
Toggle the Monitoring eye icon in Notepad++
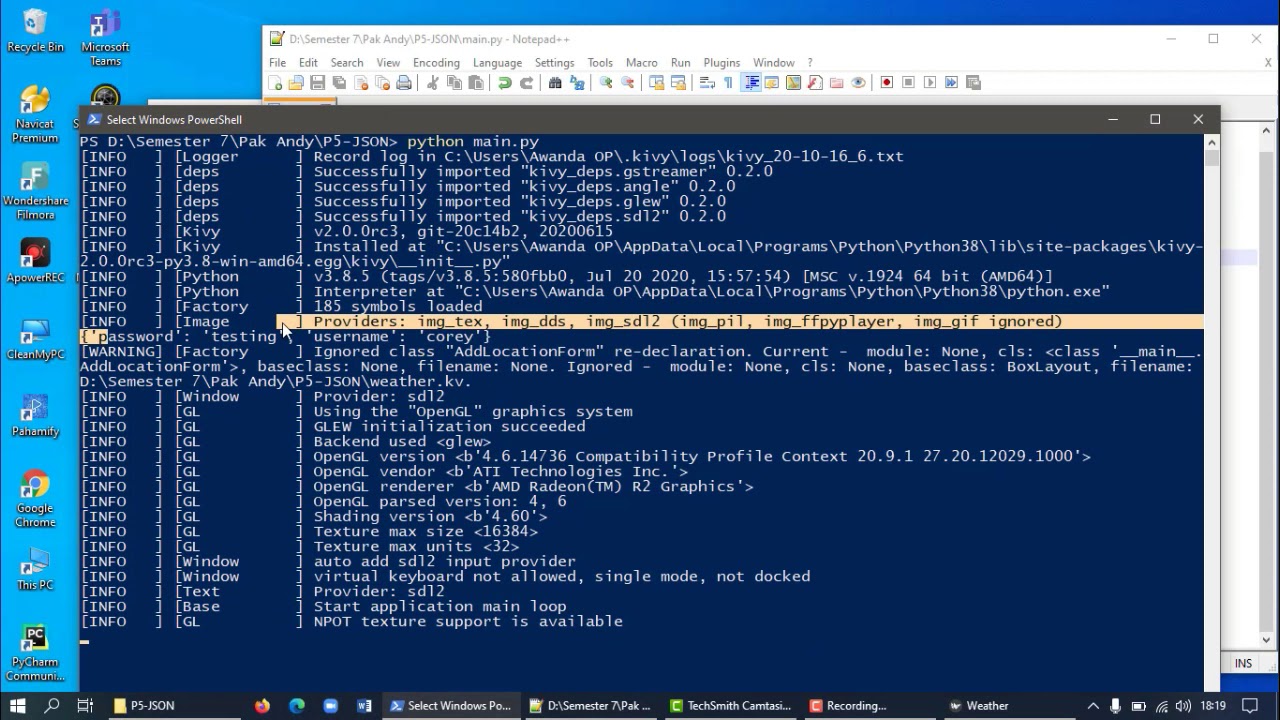tap(858, 83)
